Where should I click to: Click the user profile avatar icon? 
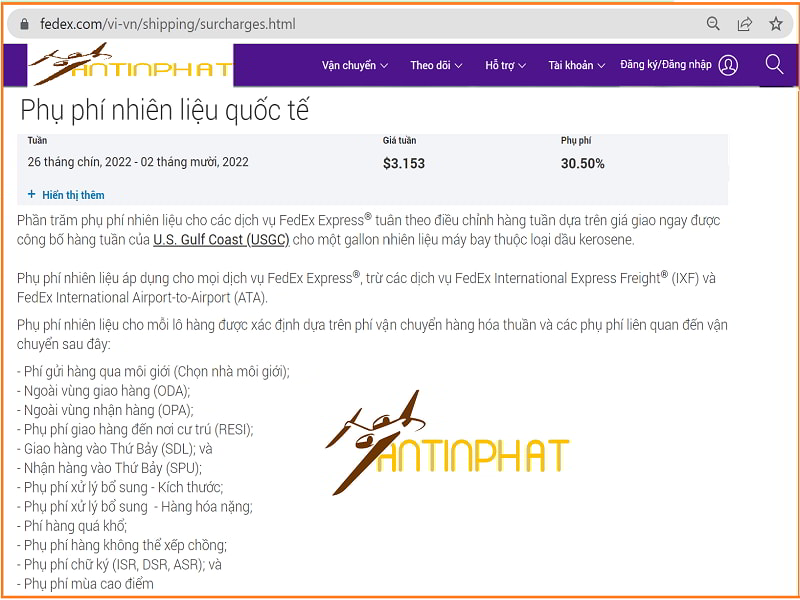(x=728, y=65)
